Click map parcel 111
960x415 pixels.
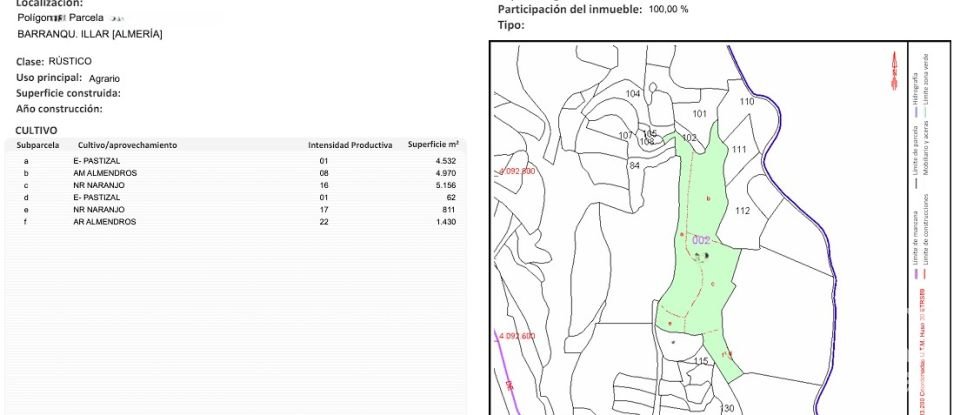point(739,149)
